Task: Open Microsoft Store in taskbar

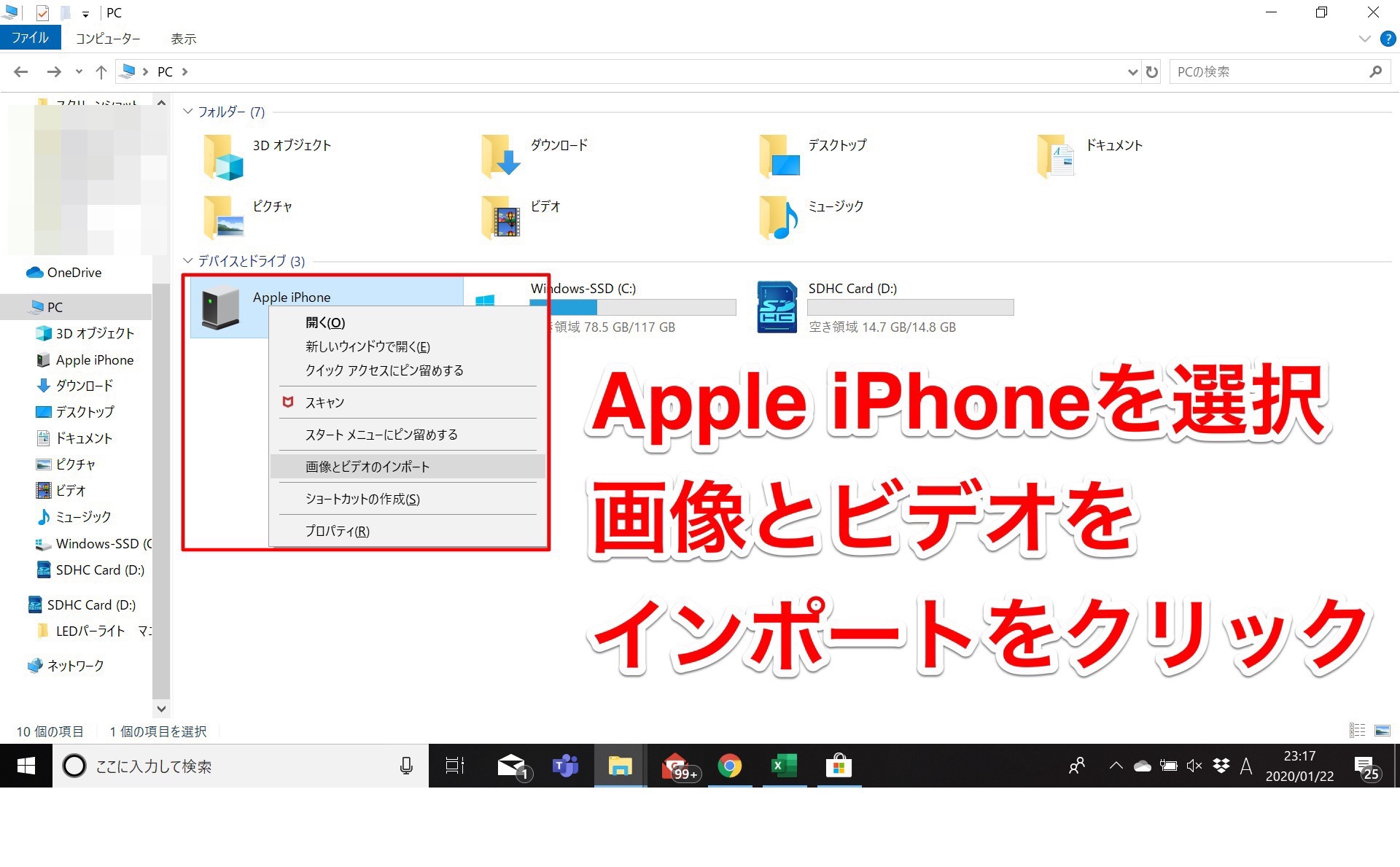Action: 839,766
